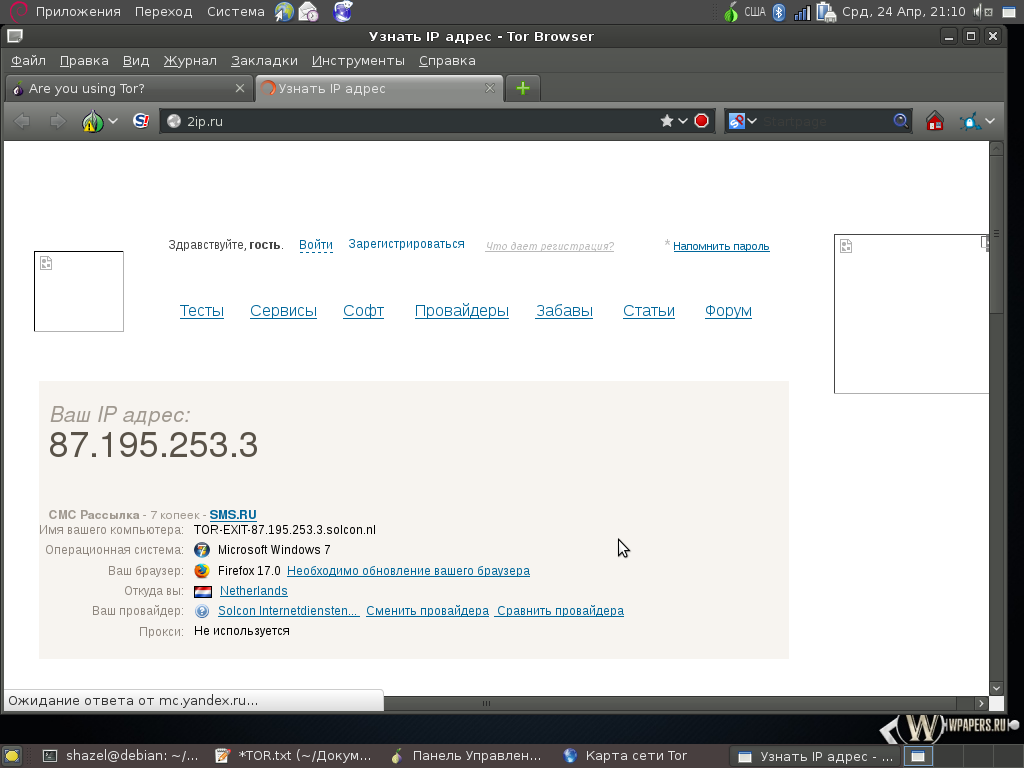This screenshot has width=1024, height=768.
Task: Close the 'Are you using Tor?' tab
Action: (239, 88)
